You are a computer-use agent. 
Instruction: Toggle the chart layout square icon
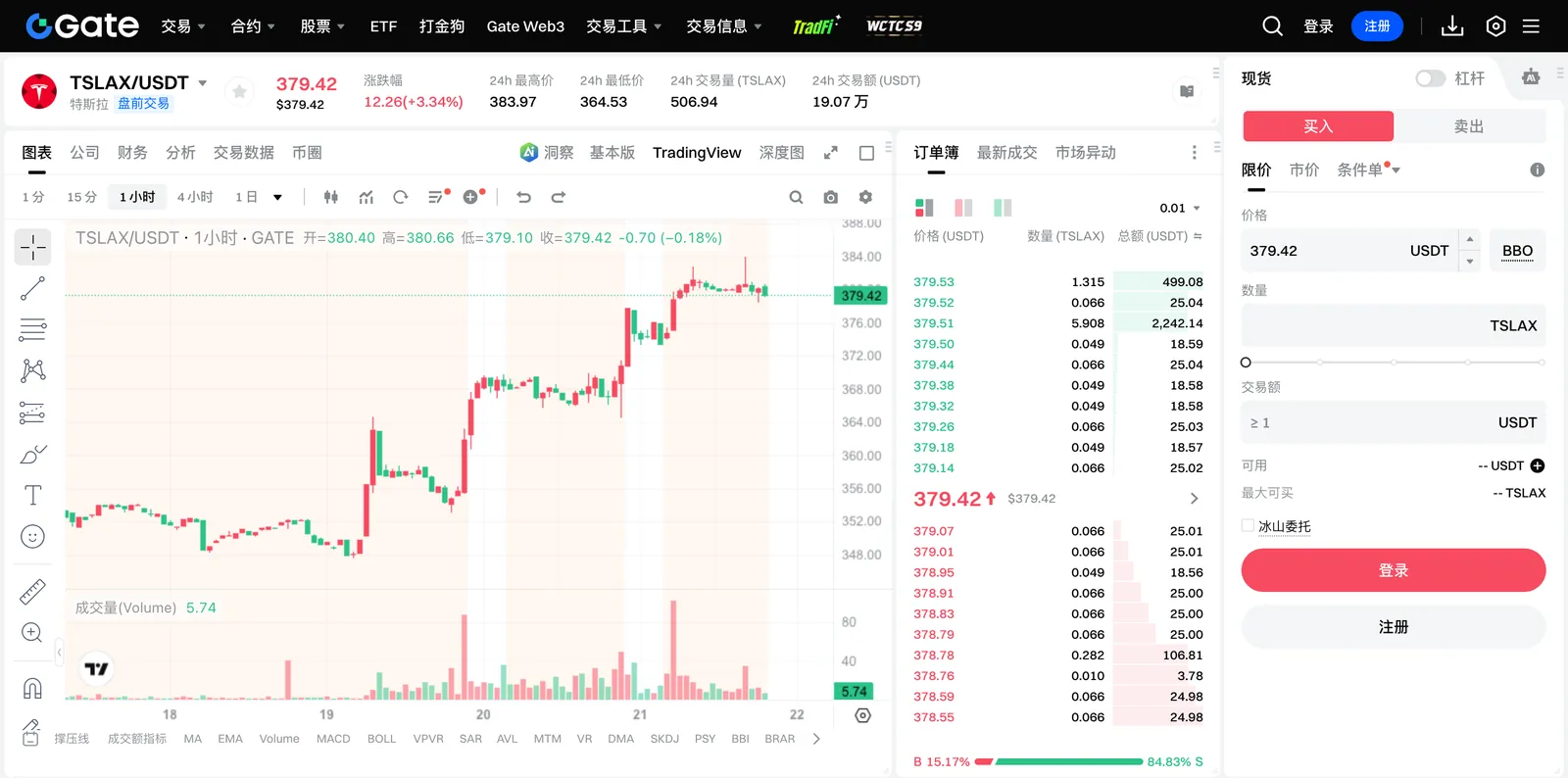click(866, 153)
